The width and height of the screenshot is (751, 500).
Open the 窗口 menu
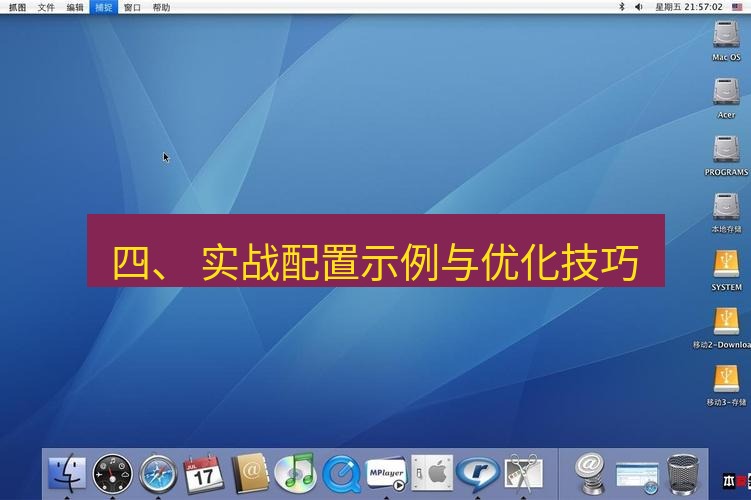coord(132,7)
